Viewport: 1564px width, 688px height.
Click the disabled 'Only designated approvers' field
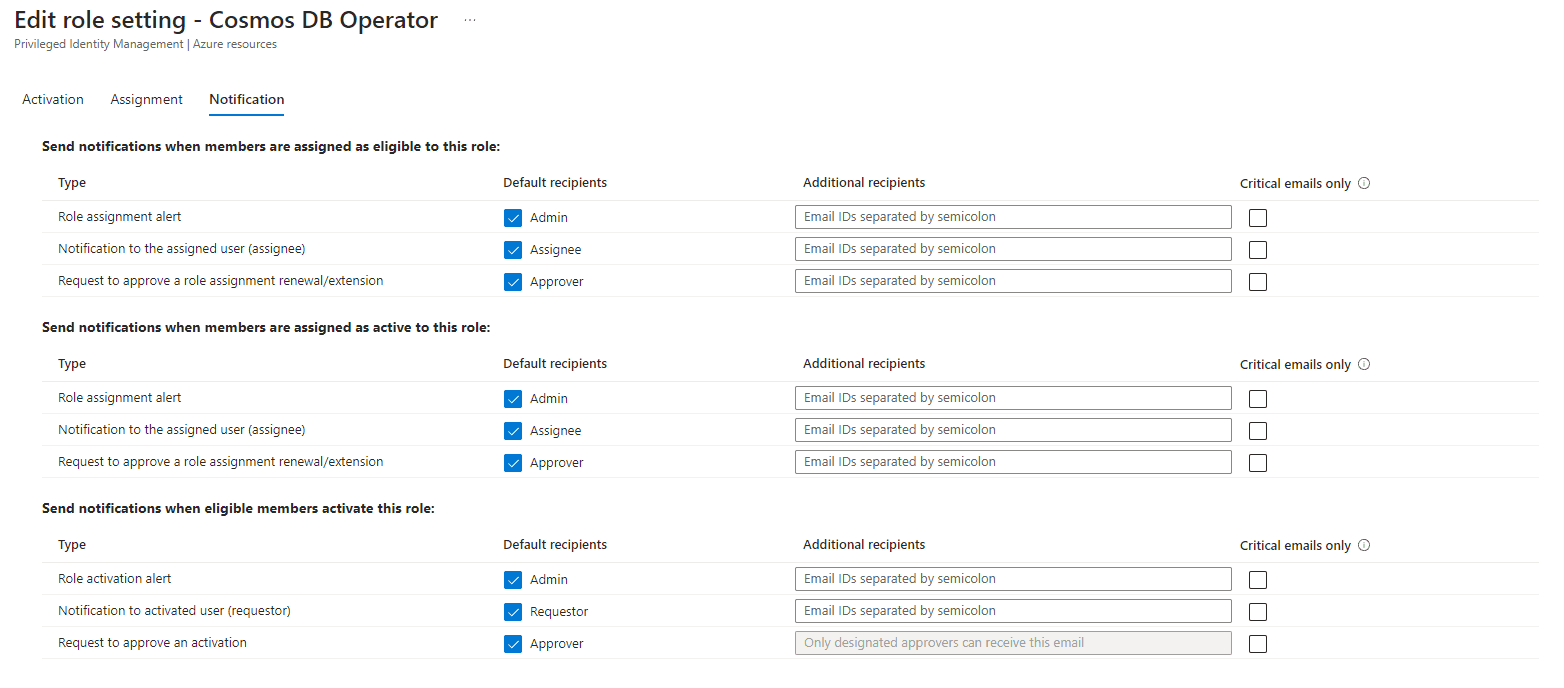coord(1013,643)
